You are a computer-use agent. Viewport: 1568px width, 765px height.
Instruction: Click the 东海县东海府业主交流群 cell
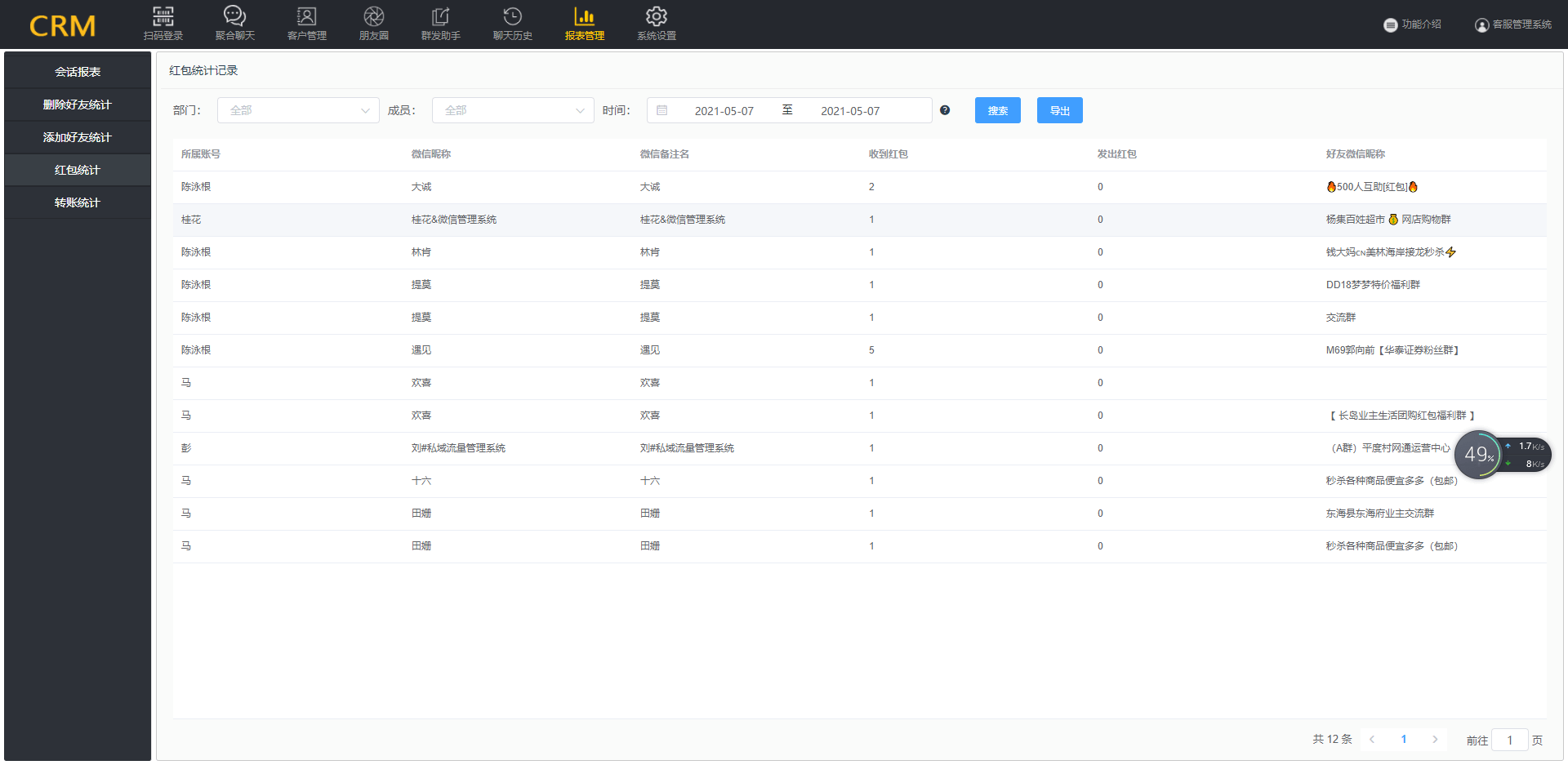[1380, 514]
